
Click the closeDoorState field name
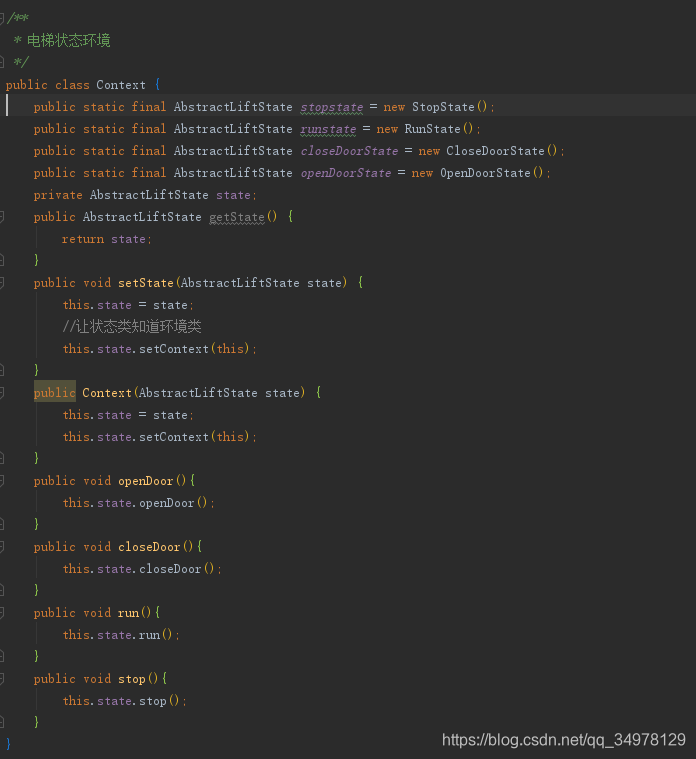pos(349,151)
